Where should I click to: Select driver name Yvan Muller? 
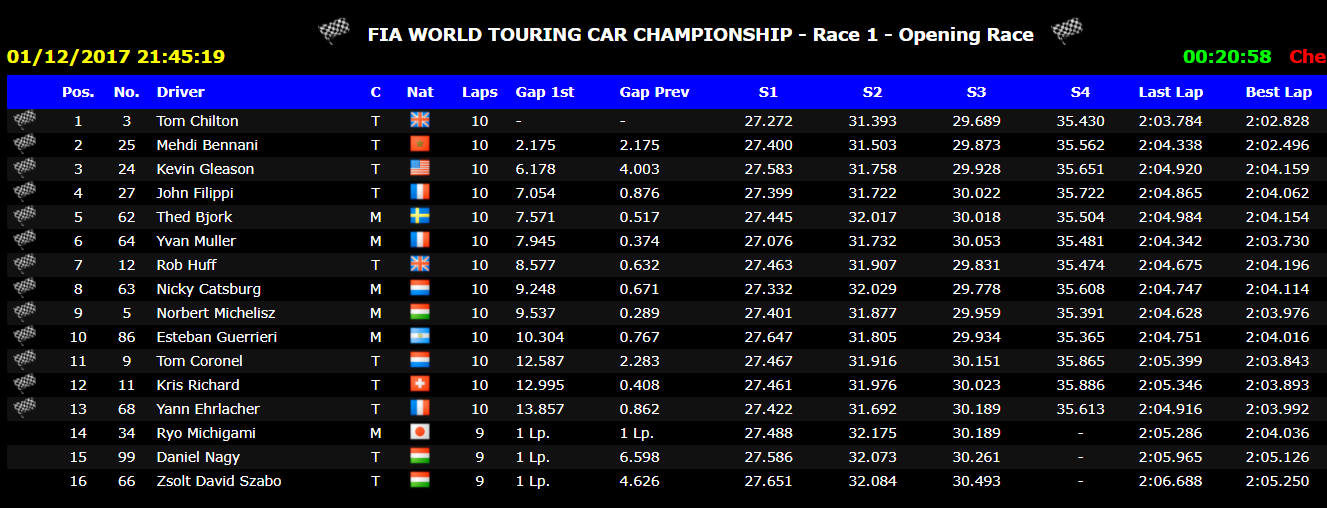[196, 241]
